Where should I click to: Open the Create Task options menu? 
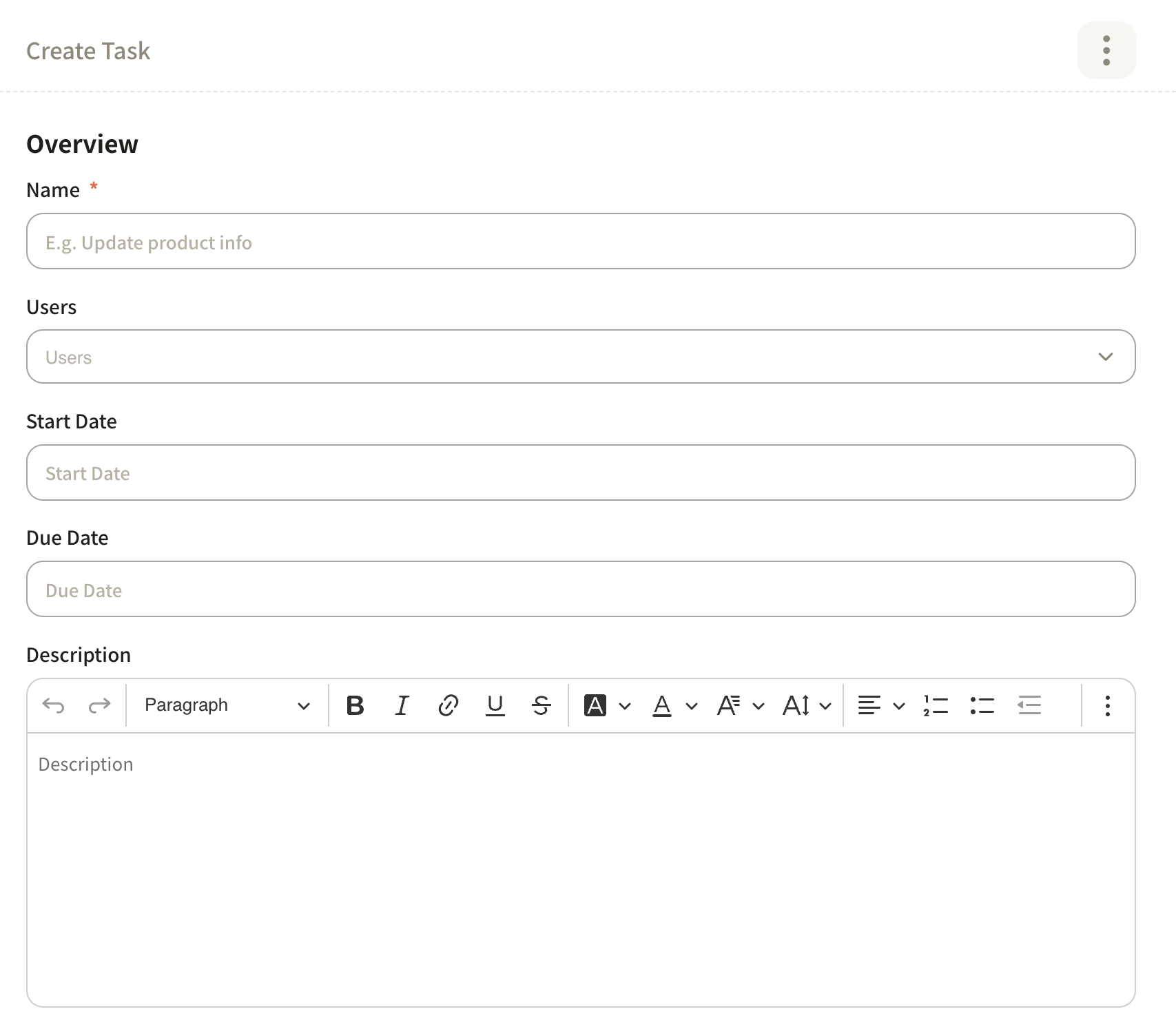click(1106, 50)
